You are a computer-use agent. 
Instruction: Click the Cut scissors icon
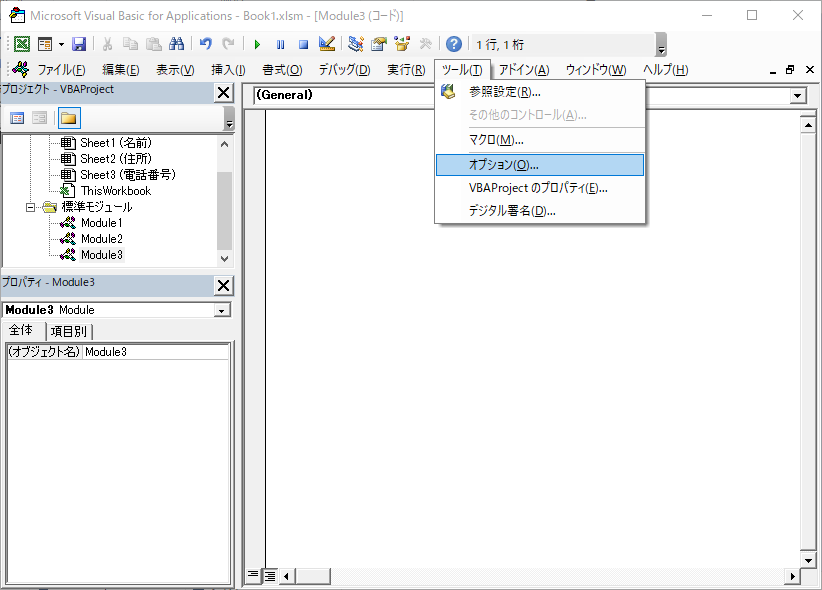tap(107, 44)
